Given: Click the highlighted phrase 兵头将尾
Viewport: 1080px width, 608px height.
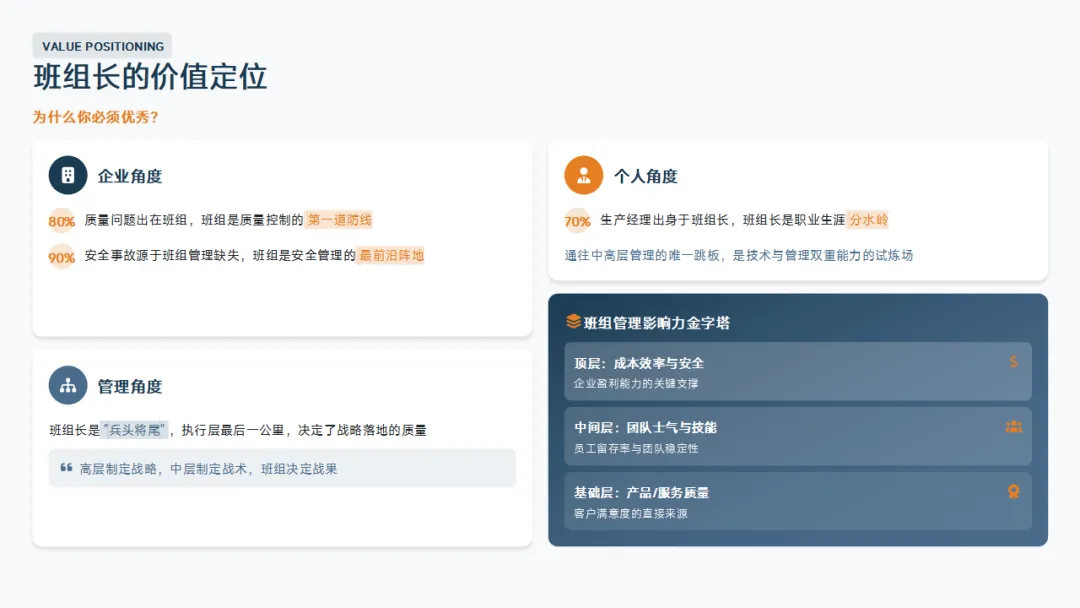Looking at the screenshot, I should point(134,430).
